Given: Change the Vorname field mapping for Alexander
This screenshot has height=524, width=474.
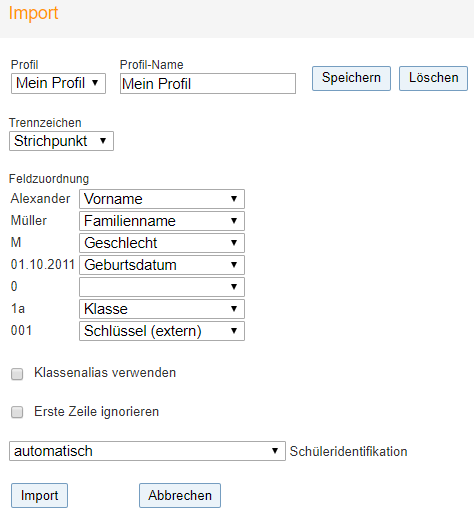Looking at the screenshot, I should tap(162, 199).
